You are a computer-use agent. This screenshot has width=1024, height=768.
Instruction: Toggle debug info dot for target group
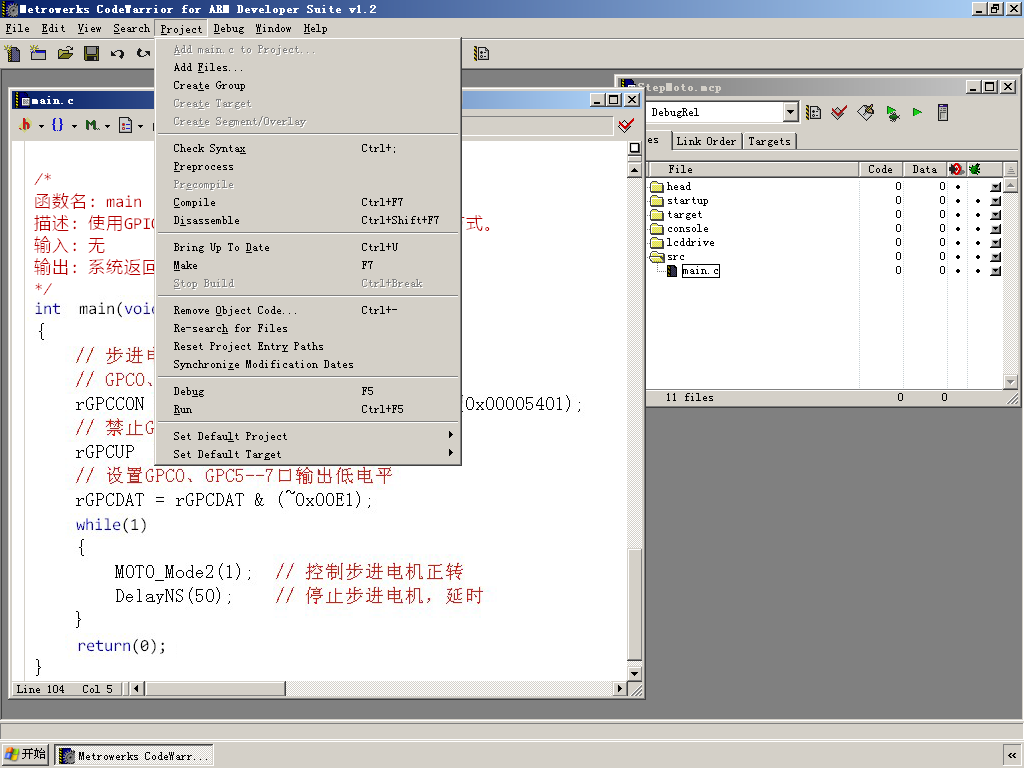click(978, 215)
